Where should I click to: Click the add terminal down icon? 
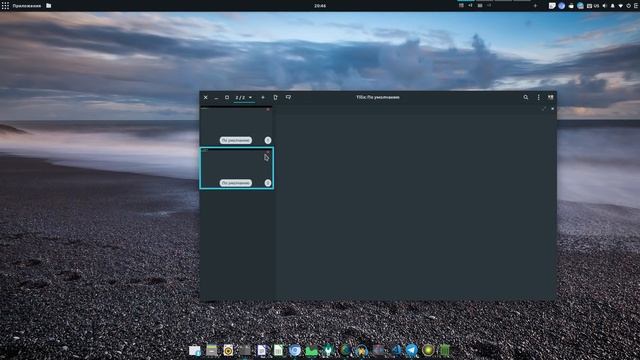pos(288,98)
